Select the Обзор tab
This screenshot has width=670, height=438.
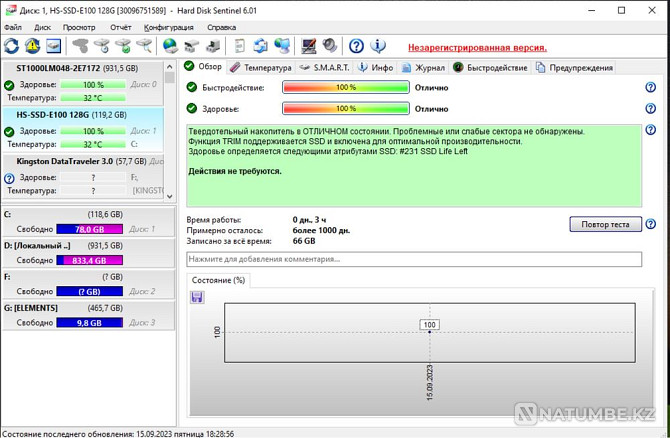203,67
